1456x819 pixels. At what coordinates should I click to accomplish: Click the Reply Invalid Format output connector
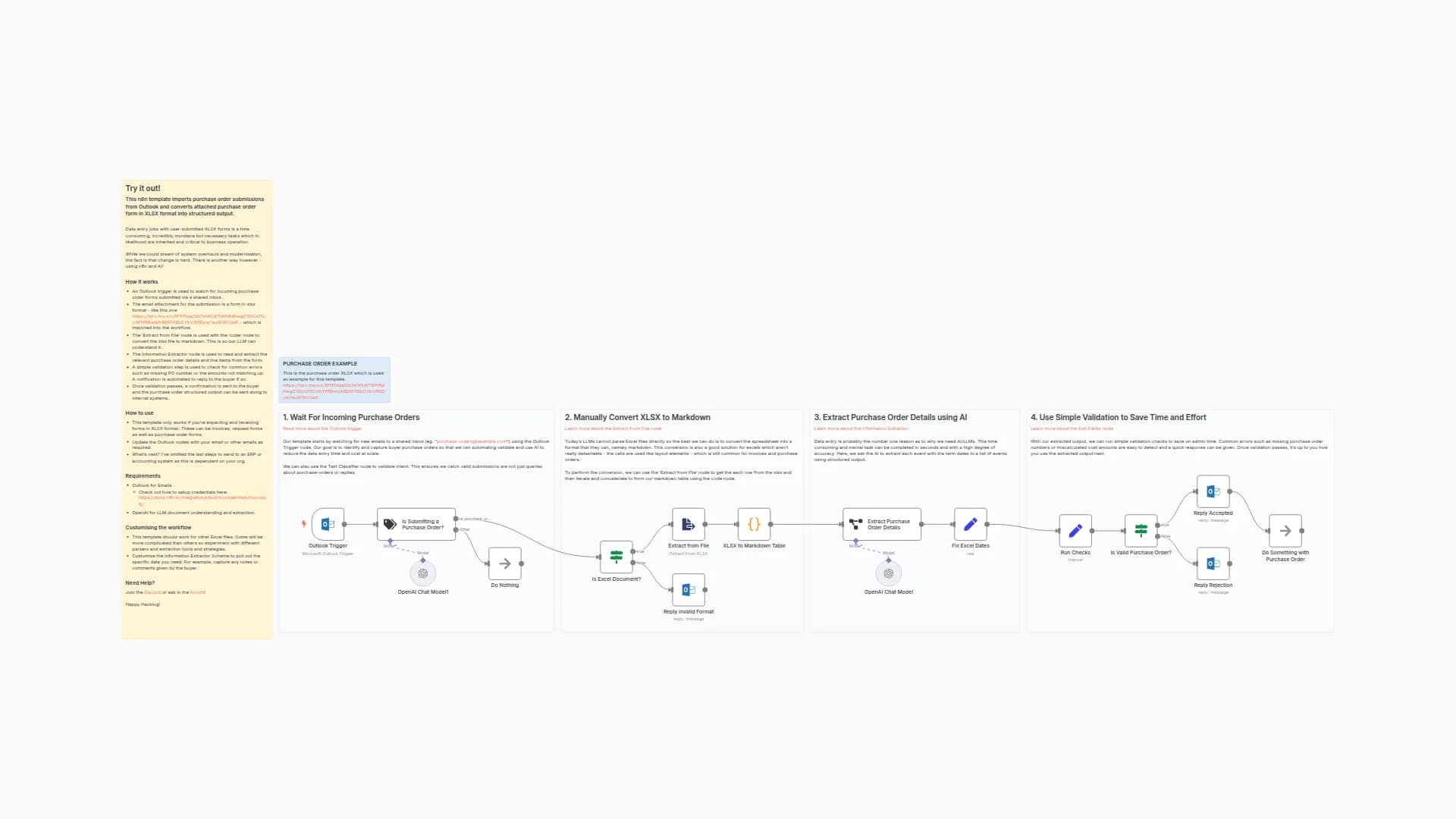(705, 590)
